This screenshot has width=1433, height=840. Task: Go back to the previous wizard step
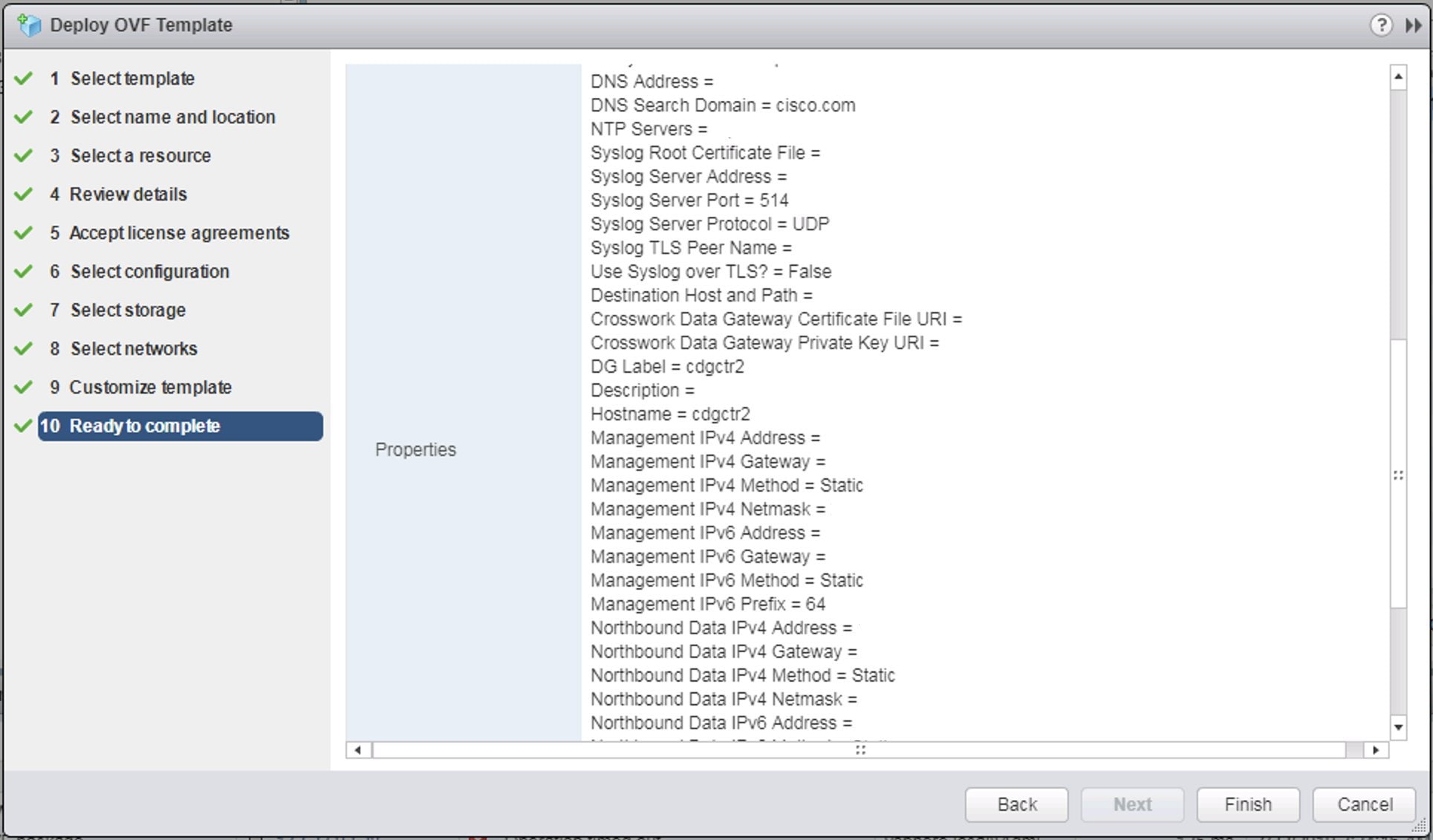click(1016, 804)
